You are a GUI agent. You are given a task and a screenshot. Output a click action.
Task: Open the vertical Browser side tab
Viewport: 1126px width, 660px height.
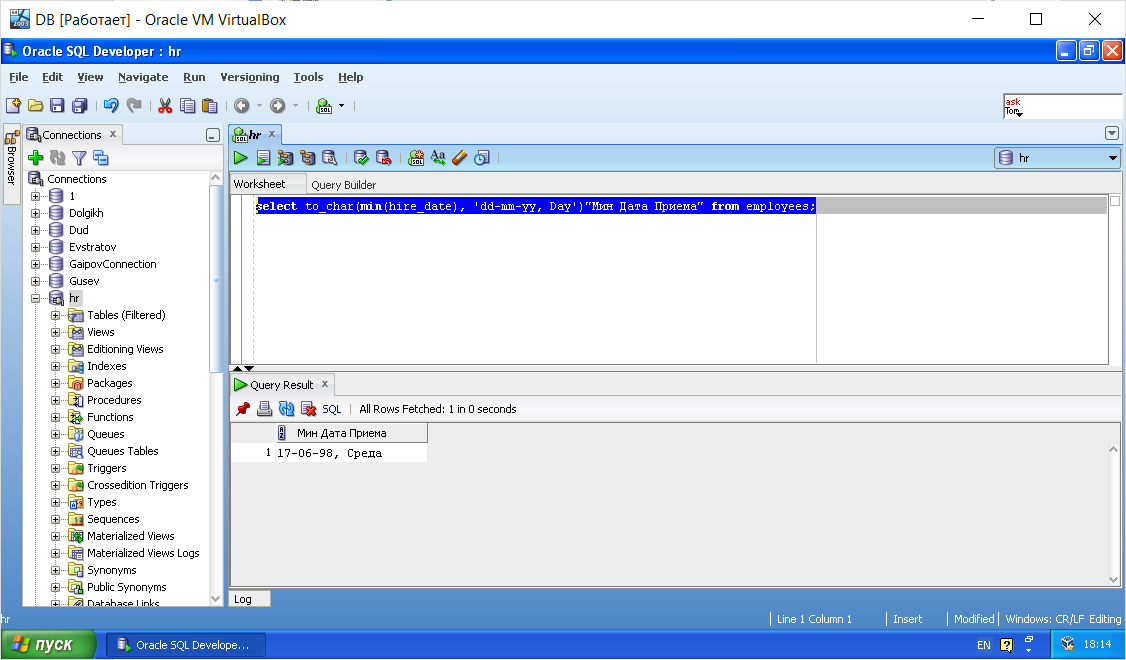point(11,164)
